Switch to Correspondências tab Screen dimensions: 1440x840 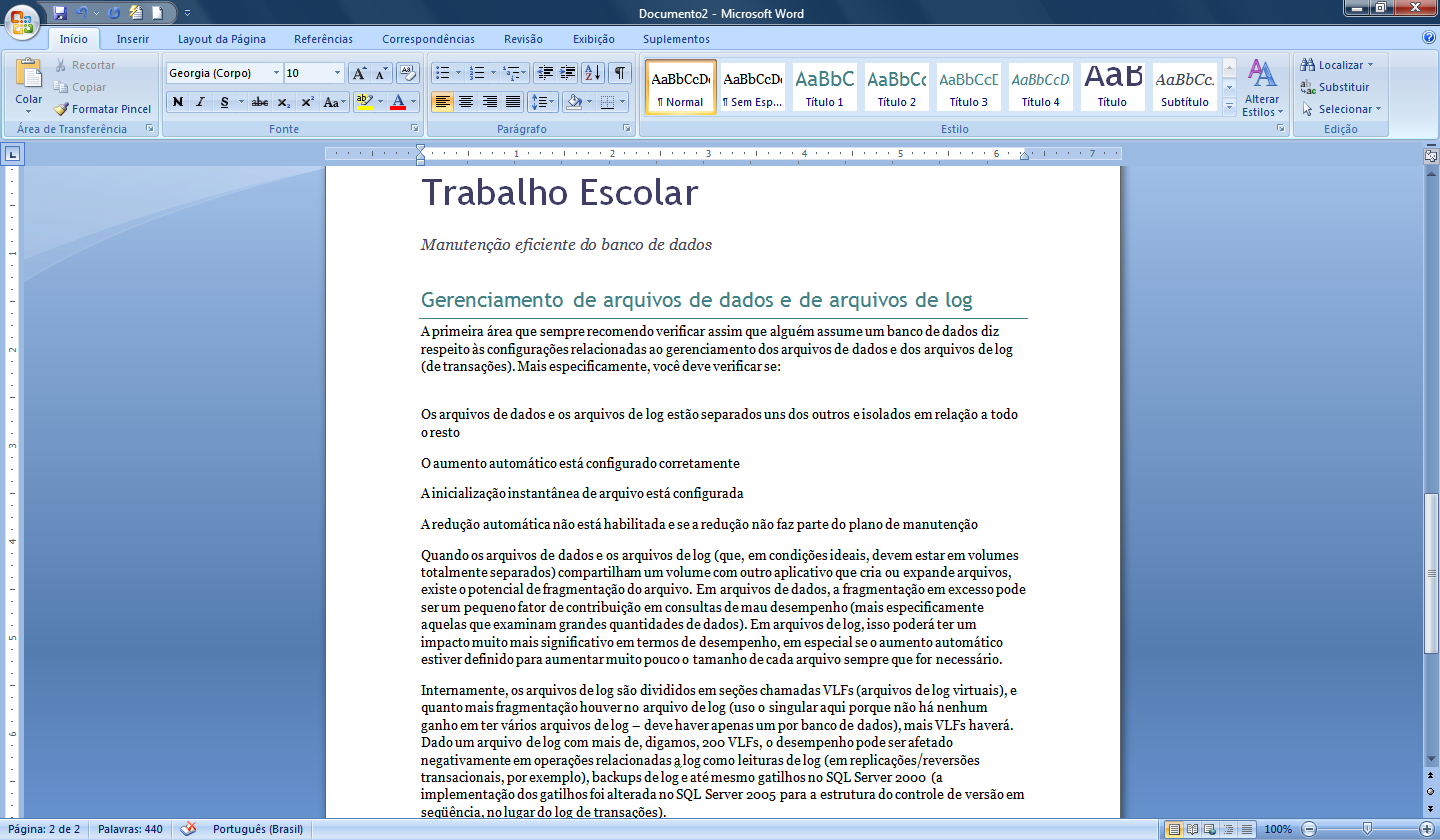(428, 39)
